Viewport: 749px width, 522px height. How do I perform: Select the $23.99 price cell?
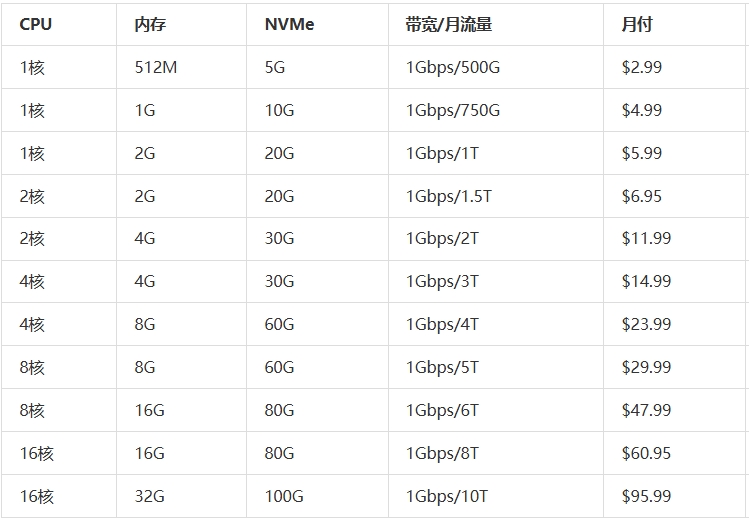point(646,325)
